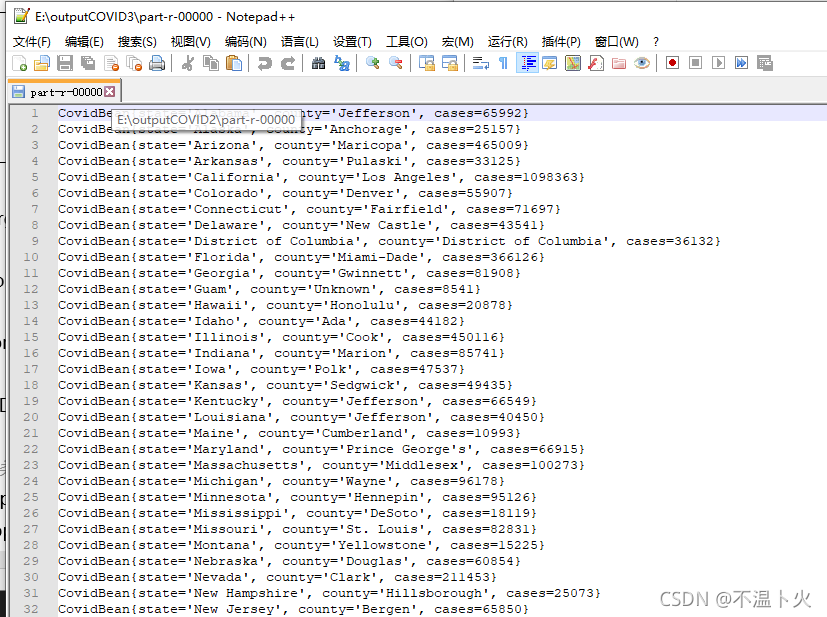
Task: Open the 窗口(W) menu
Action: (x=617, y=42)
